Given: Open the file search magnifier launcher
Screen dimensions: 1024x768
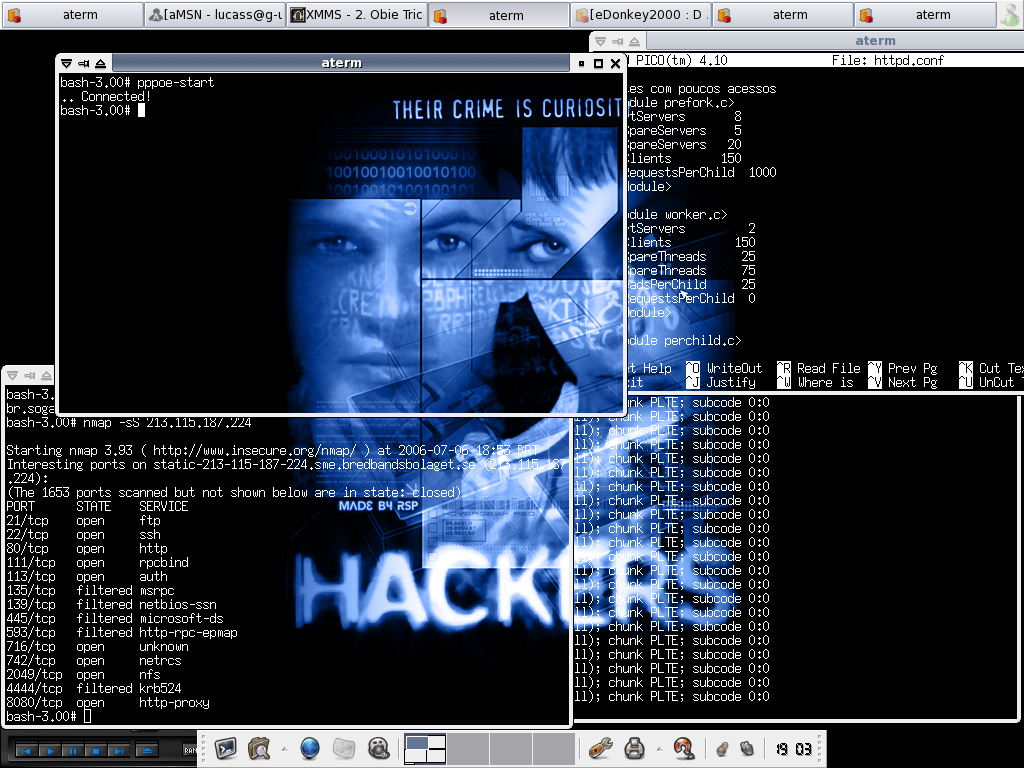Looking at the screenshot, I should coord(259,748).
